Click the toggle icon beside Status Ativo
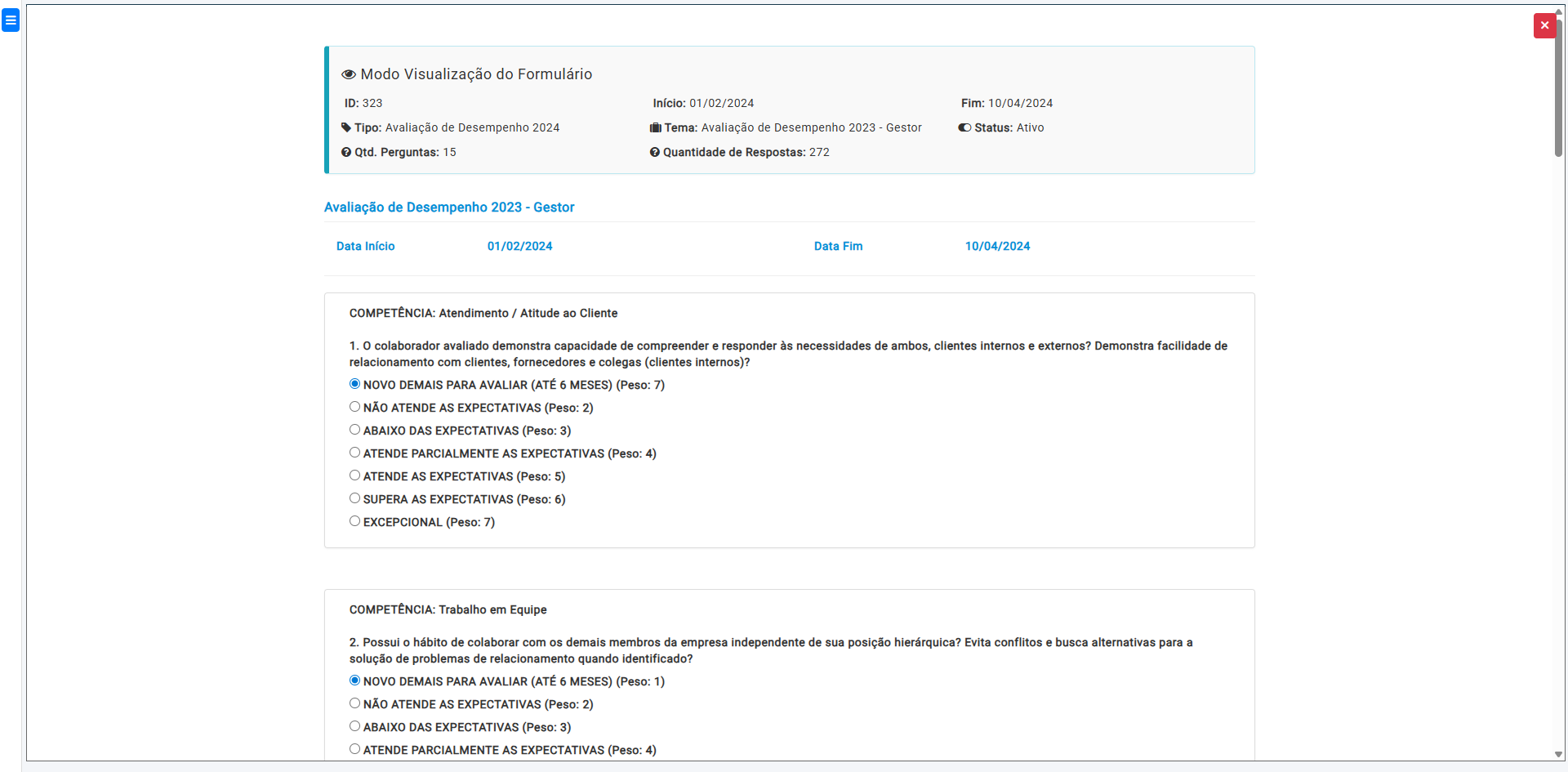The height and width of the screenshot is (772, 1568). pos(964,127)
